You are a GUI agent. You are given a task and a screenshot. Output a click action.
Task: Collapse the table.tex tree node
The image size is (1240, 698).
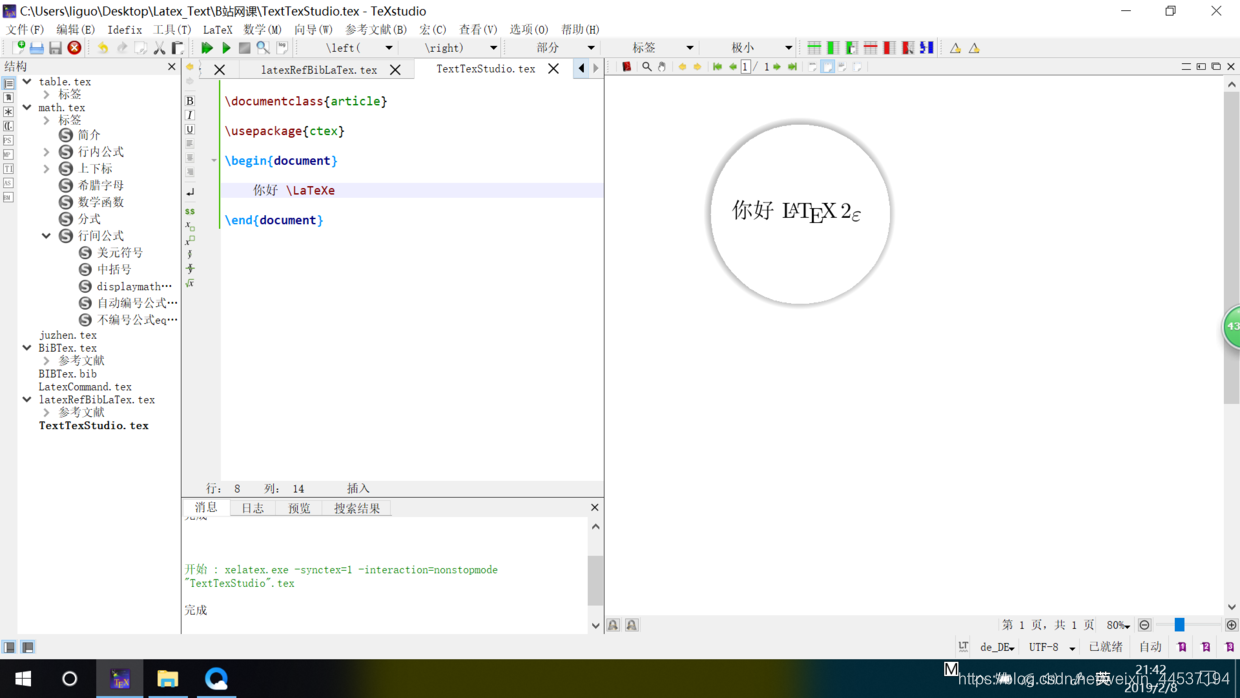tap(27, 82)
